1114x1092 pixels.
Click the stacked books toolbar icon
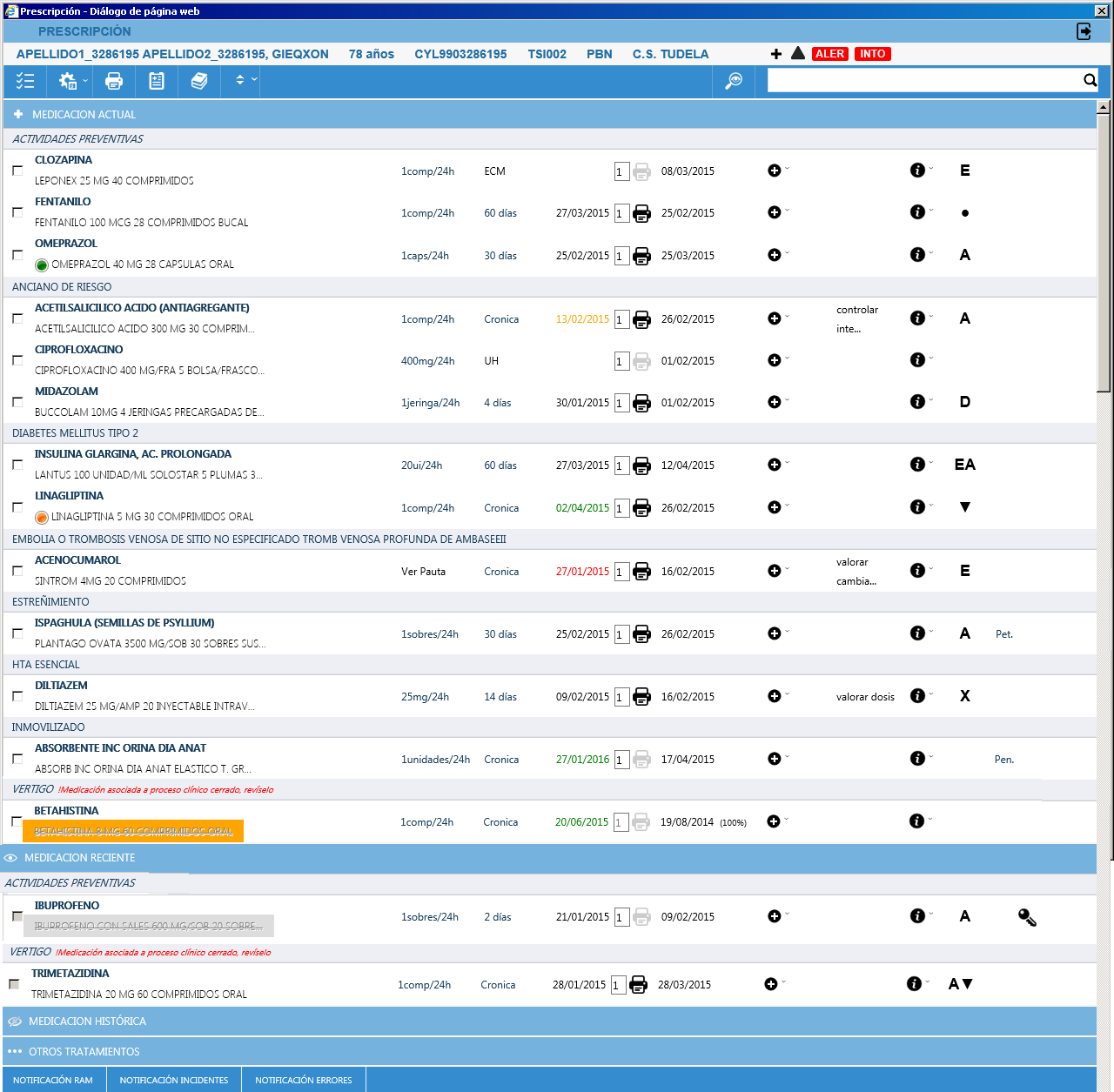tap(199, 81)
